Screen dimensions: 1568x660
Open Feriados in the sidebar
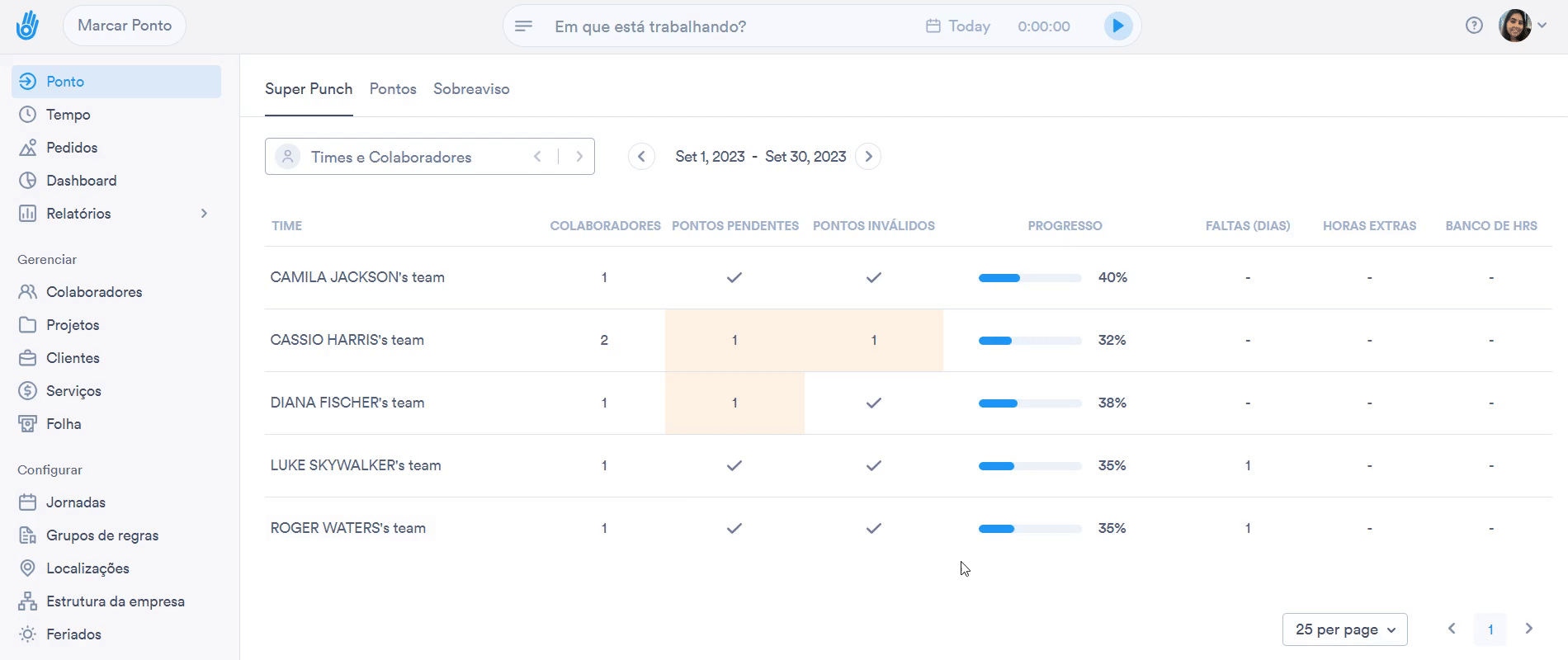73,634
